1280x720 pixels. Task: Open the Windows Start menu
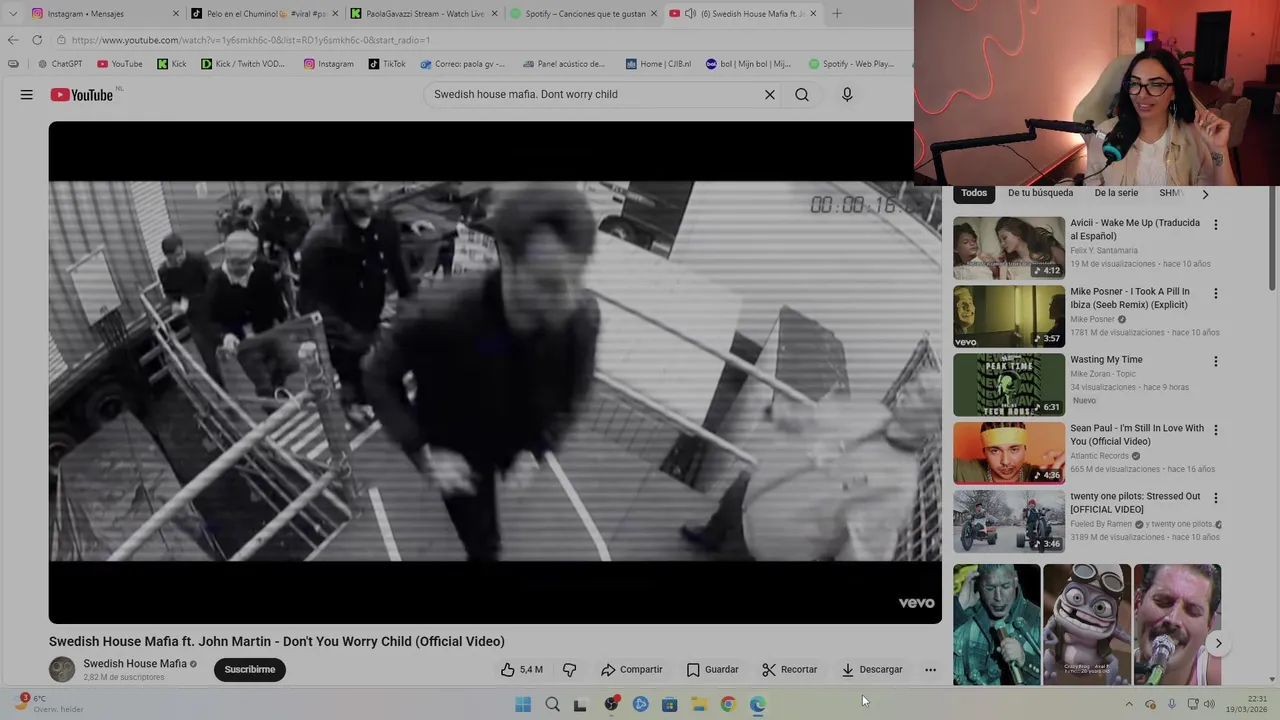(x=523, y=705)
